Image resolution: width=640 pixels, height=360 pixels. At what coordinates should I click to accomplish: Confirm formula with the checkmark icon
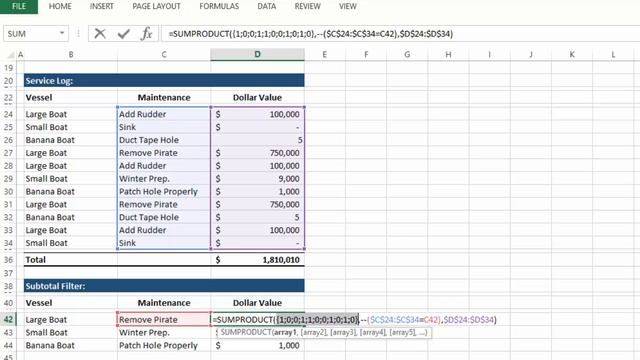[123, 33]
